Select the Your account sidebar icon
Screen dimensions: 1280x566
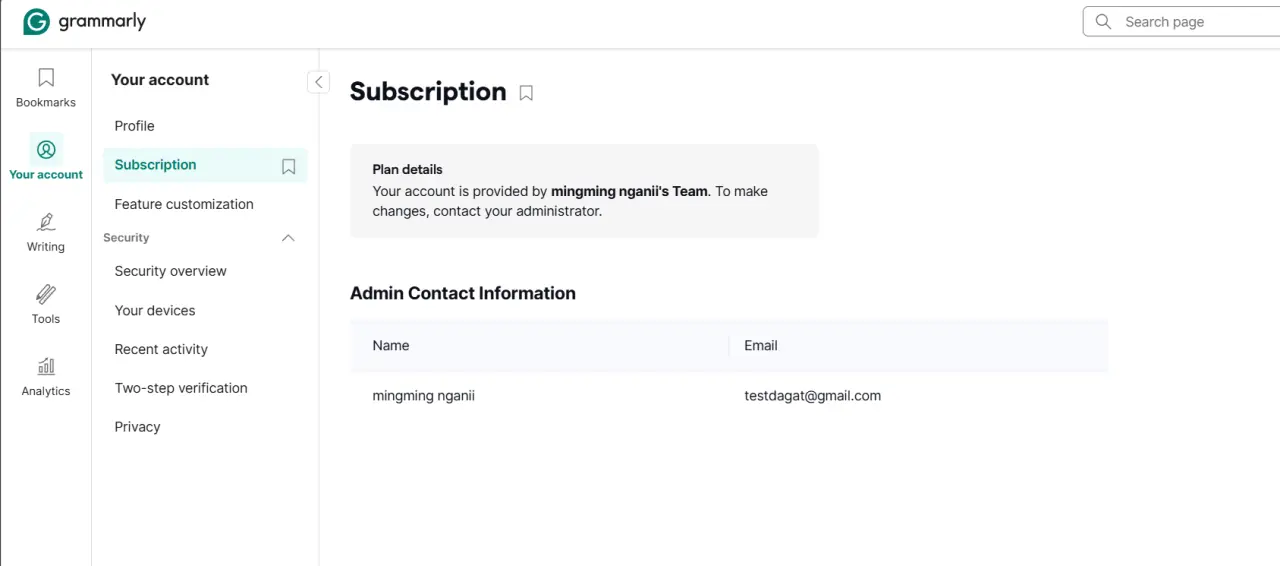pyautogui.click(x=46, y=150)
